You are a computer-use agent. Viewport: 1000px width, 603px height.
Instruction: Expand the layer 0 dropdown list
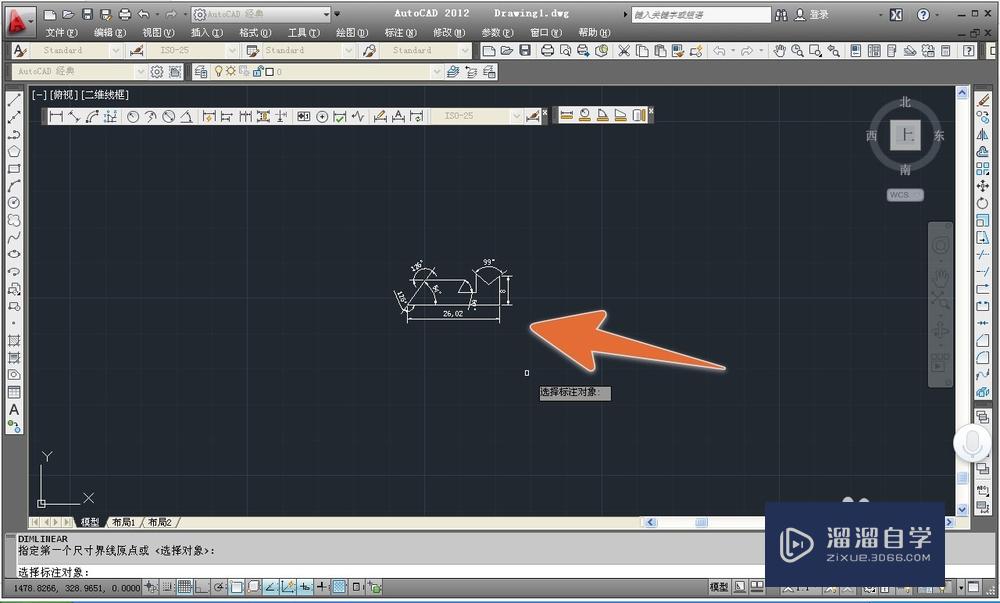click(437, 71)
